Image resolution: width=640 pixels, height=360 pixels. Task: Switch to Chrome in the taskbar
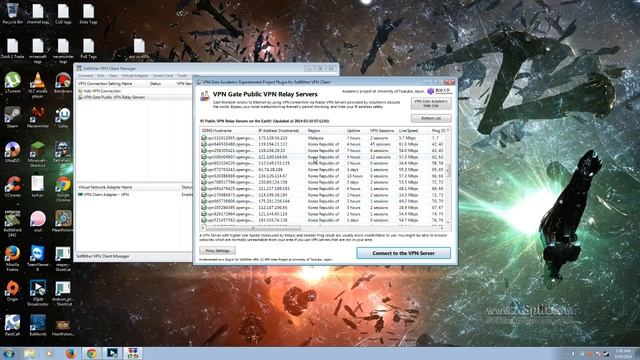91,353
